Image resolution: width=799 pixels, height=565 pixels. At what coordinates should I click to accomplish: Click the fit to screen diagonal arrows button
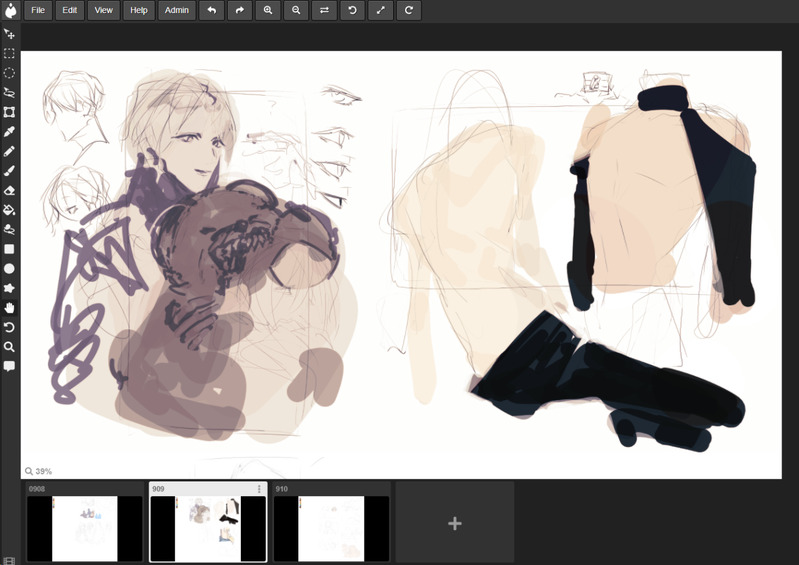pos(381,10)
